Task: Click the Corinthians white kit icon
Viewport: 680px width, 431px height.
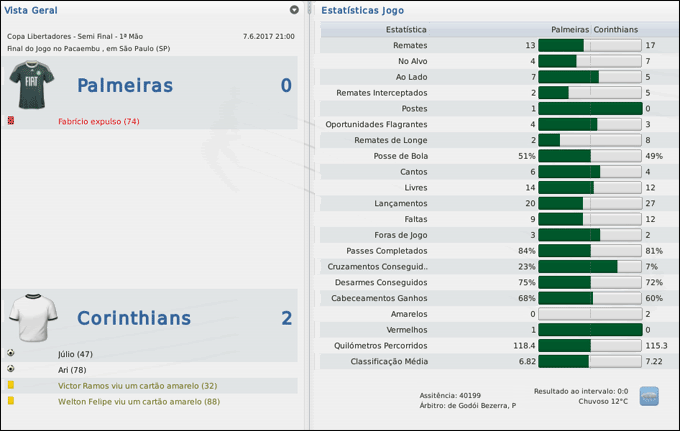Action: (30, 317)
